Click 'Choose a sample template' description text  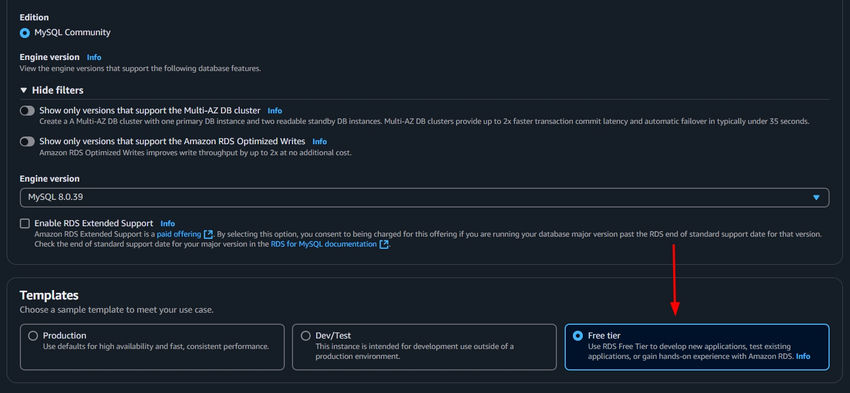click(x=117, y=311)
